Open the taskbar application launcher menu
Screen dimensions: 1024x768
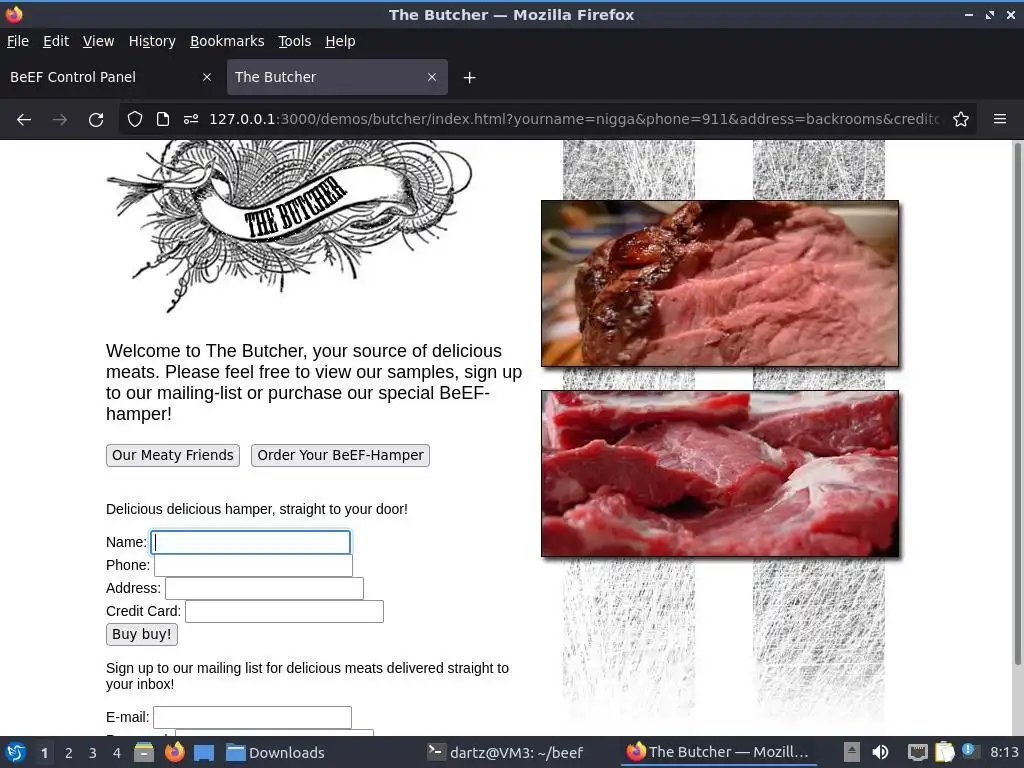(16, 752)
